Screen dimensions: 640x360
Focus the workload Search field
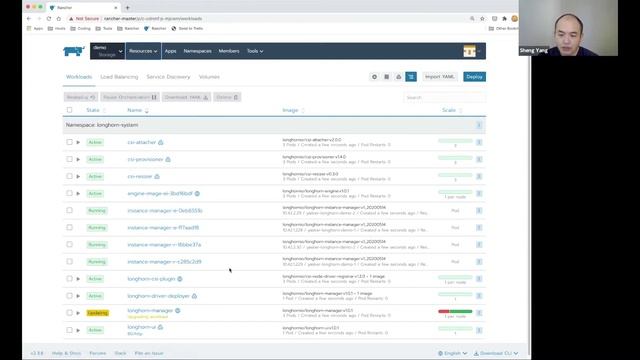[444, 98]
